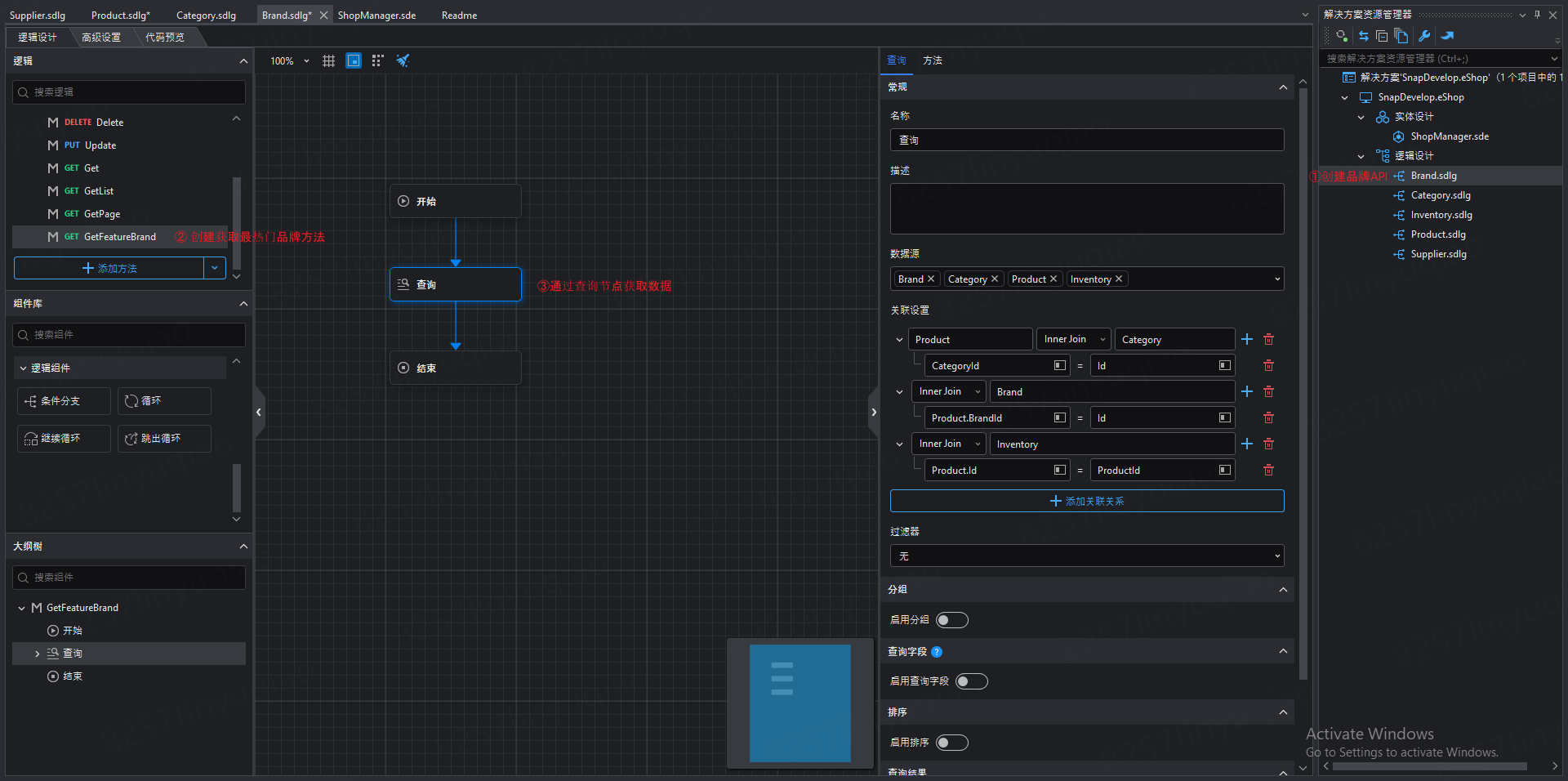This screenshot has width=1568, height=781.
Task: Add condition to Inventory join with plus icon
Action: [1247, 444]
